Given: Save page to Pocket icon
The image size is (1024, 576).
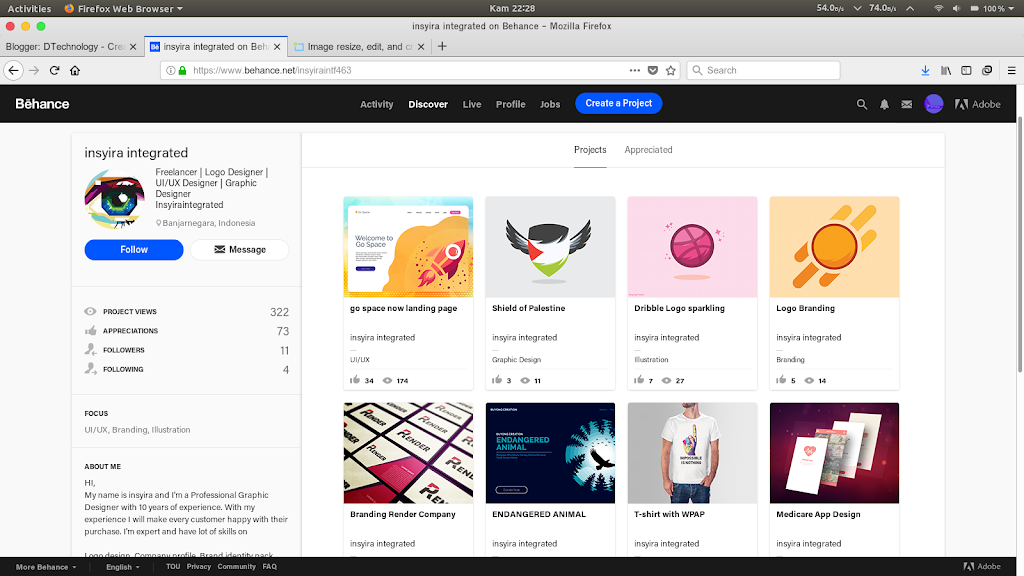Looking at the screenshot, I should (653, 71).
